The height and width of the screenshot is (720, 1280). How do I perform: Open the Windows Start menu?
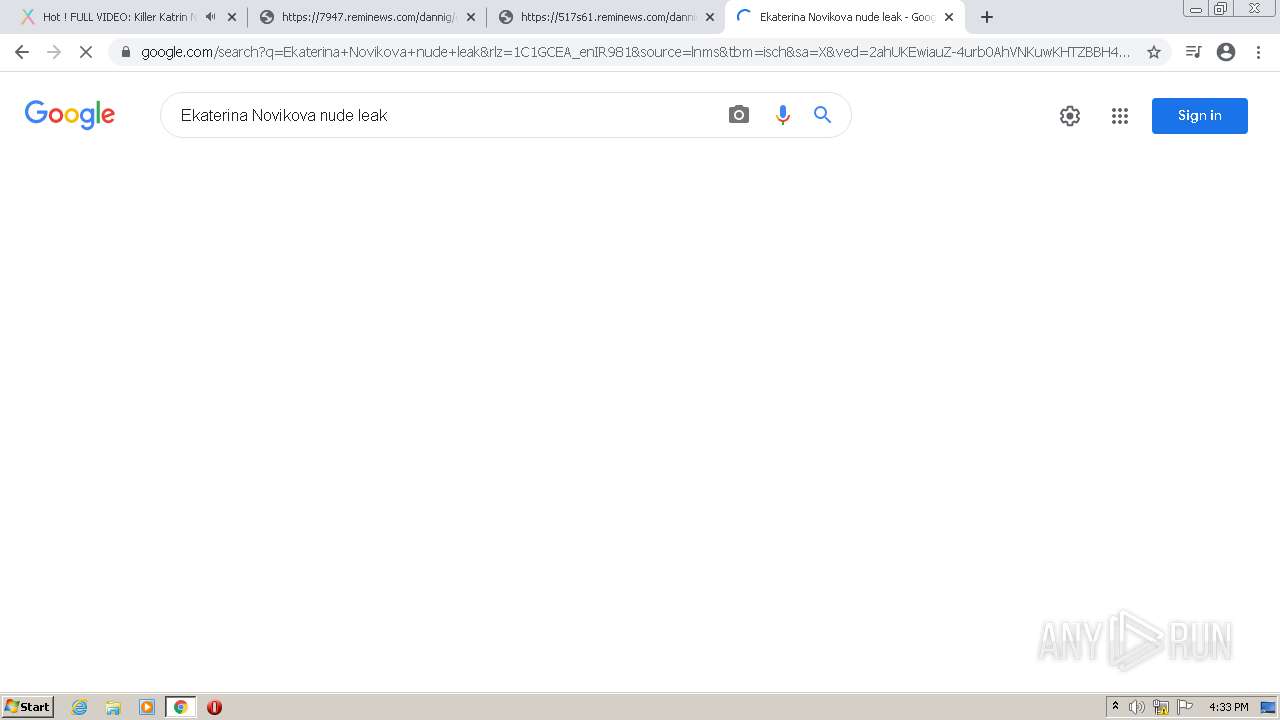28,707
